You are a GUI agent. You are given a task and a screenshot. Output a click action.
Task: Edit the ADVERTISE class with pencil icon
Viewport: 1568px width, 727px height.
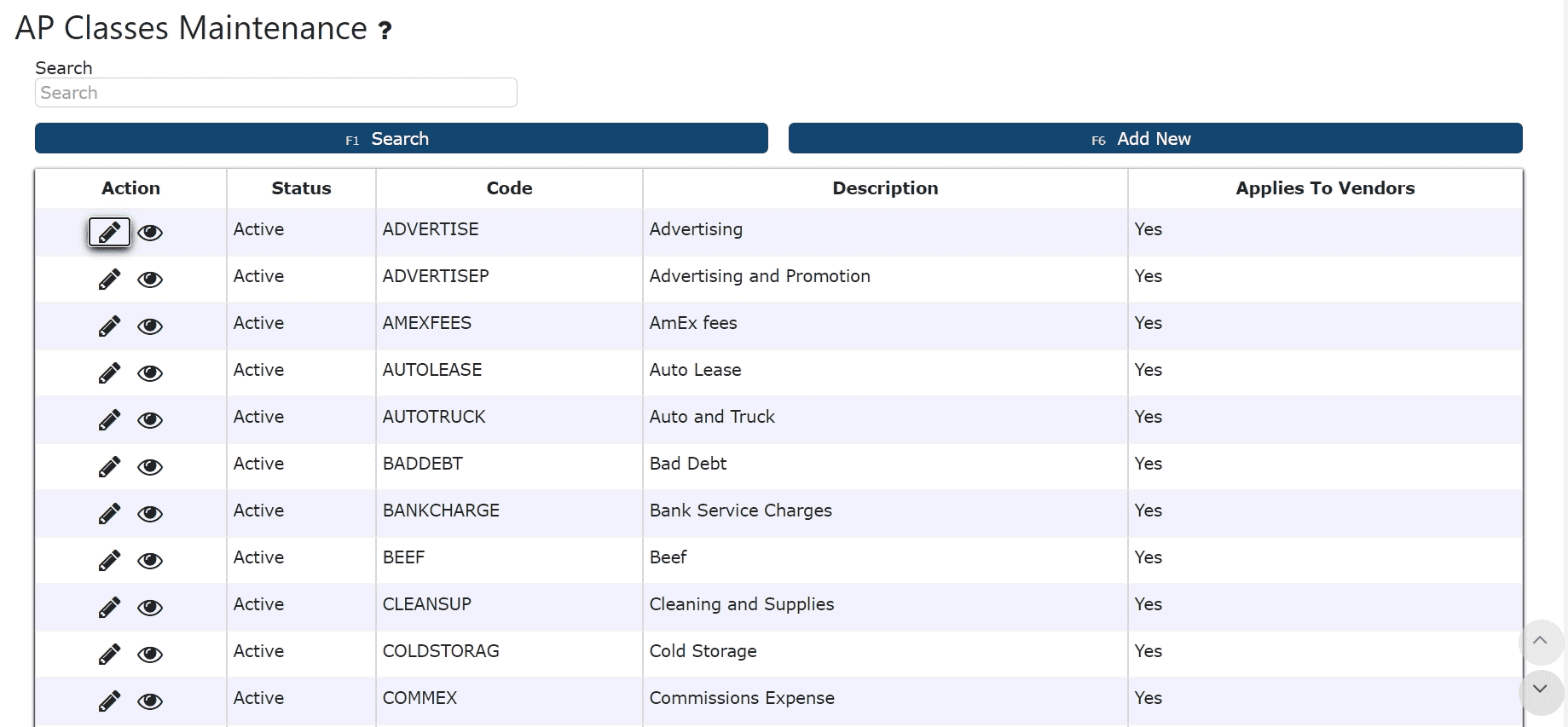(109, 232)
